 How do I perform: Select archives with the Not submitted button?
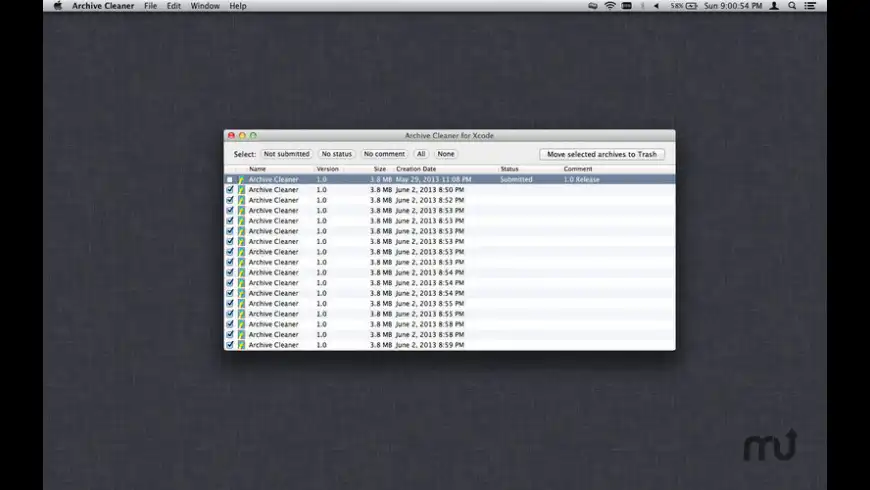[x=286, y=154]
